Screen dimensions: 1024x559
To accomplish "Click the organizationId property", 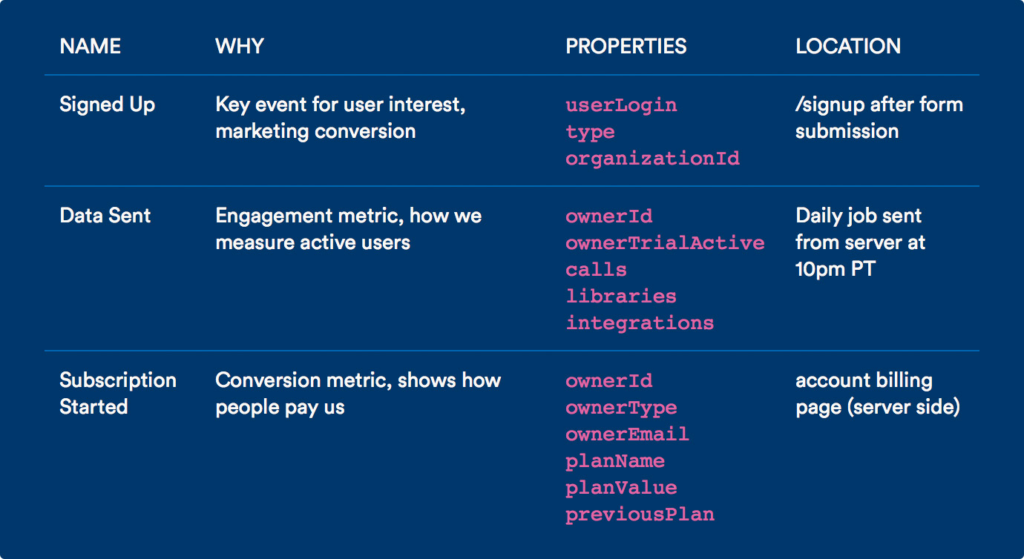I will (652, 159).
